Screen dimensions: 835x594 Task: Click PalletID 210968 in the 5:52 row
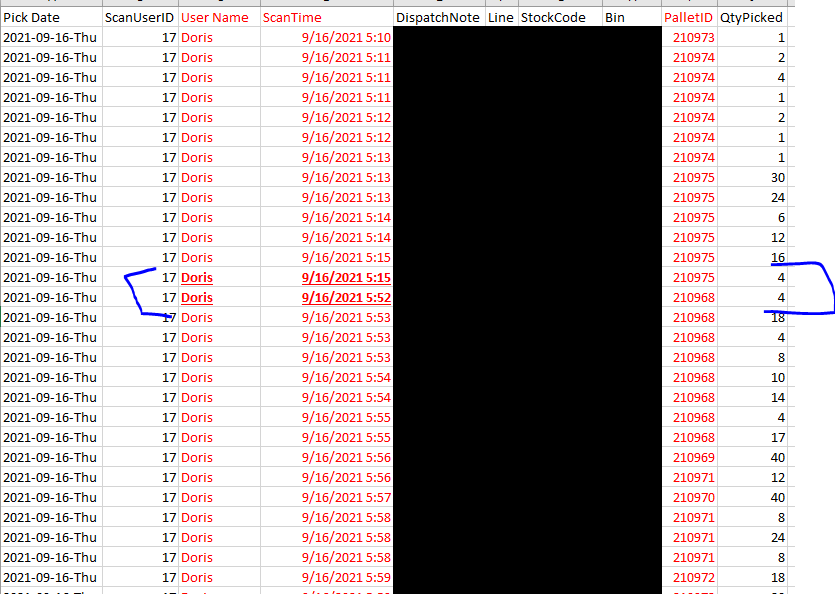tap(690, 298)
